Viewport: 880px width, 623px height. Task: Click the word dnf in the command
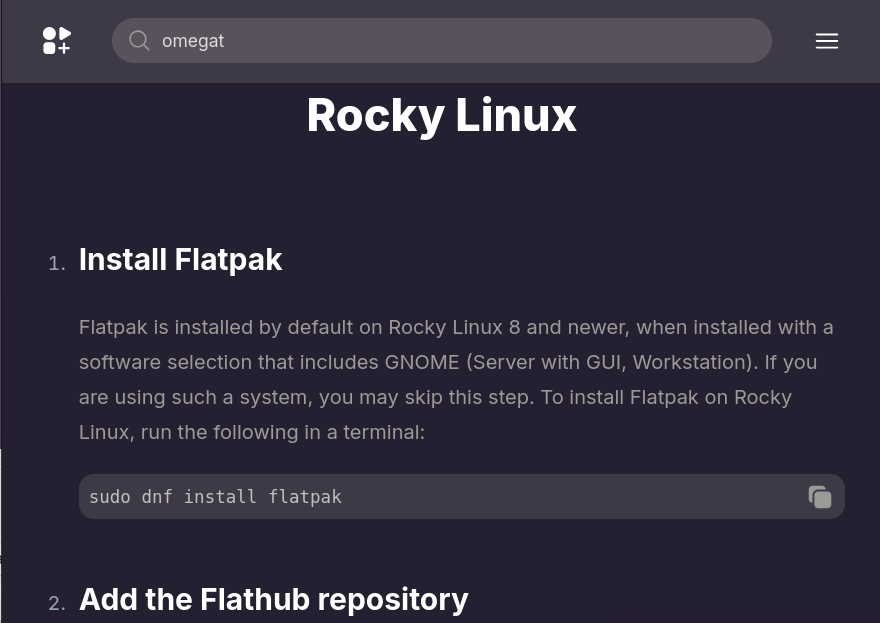157,497
